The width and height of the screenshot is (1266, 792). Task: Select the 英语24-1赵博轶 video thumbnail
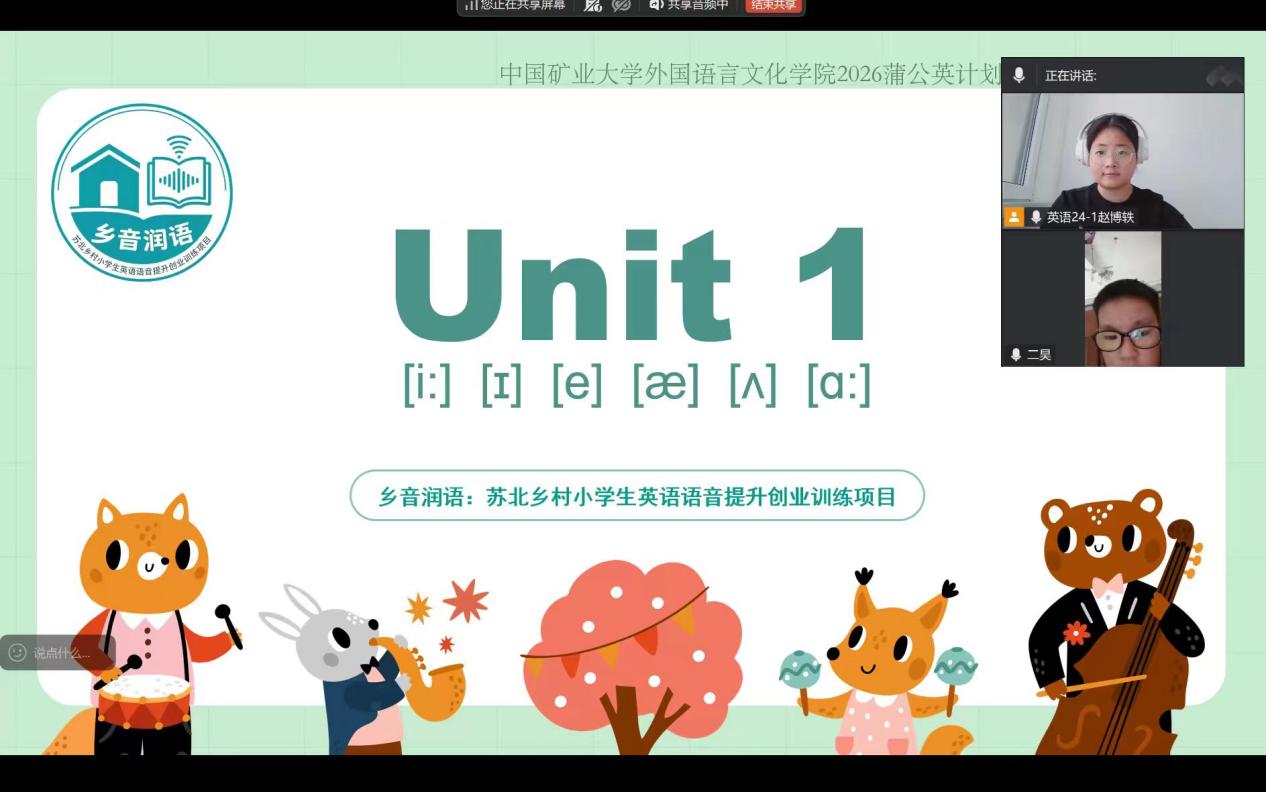tap(1123, 161)
